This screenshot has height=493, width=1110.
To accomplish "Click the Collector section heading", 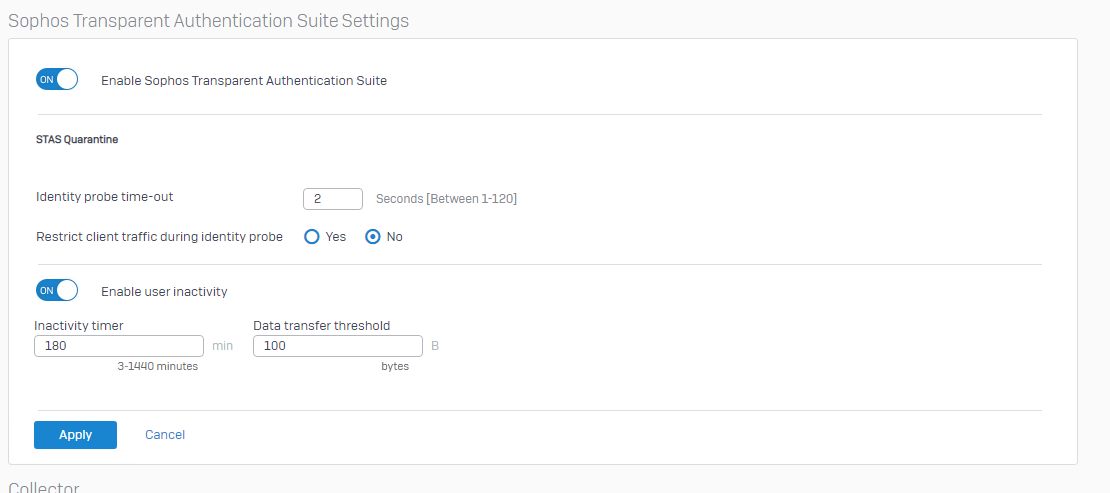I will [x=44, y=487].
